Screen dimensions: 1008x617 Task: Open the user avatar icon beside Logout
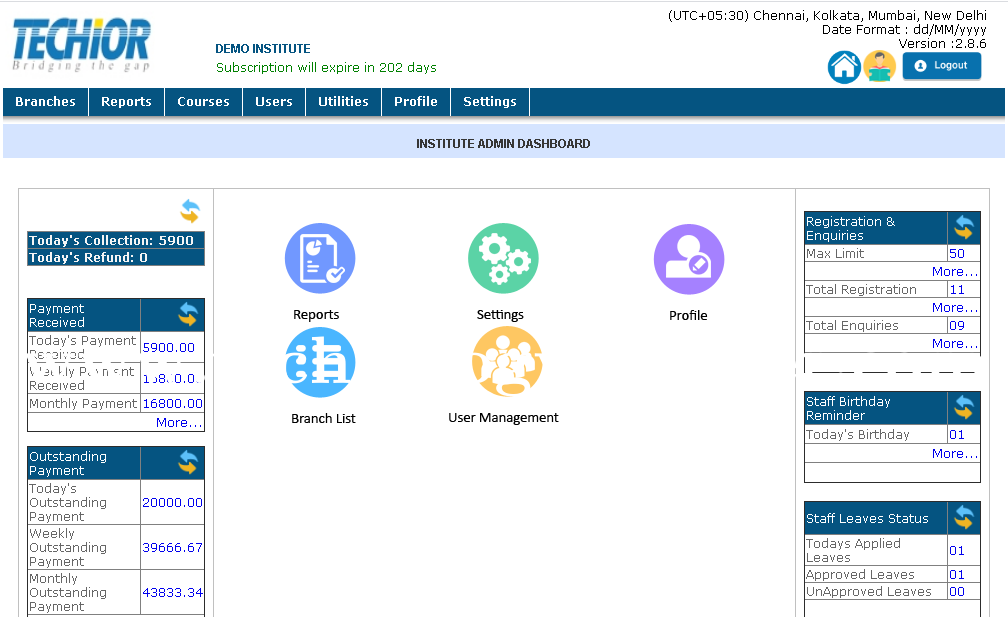click(880, 67)
